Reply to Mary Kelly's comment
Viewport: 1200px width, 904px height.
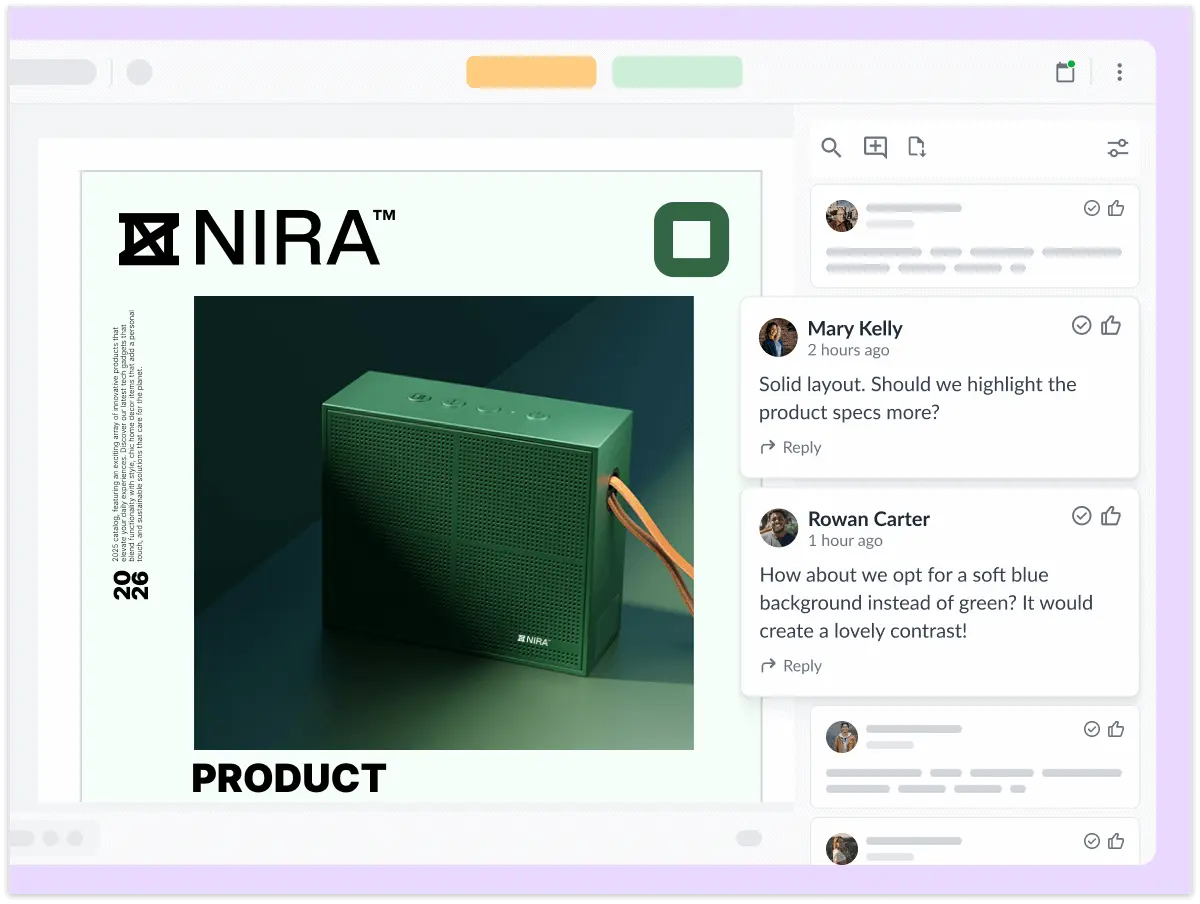(x=791, y=447)
